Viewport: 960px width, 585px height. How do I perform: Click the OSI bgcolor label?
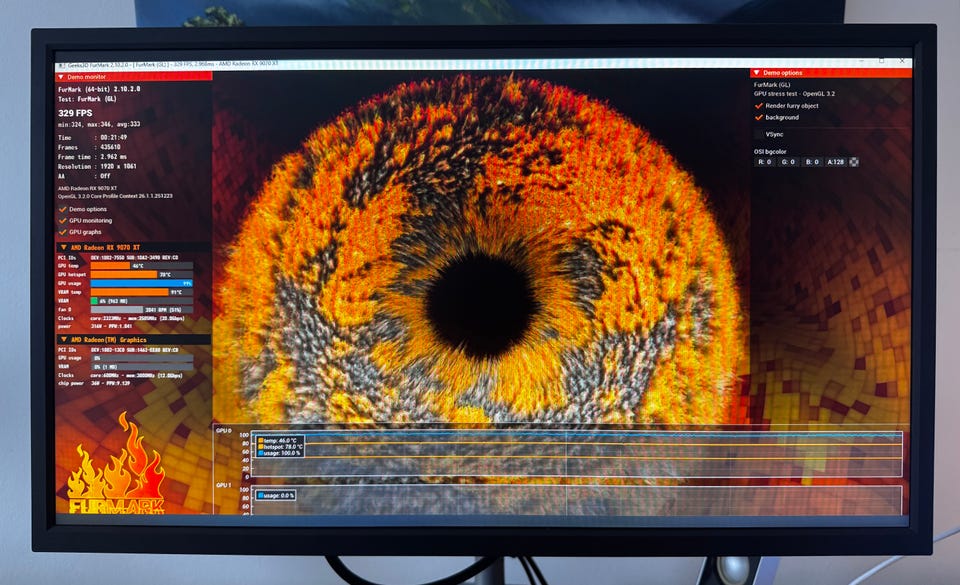(x=770, y=152)
